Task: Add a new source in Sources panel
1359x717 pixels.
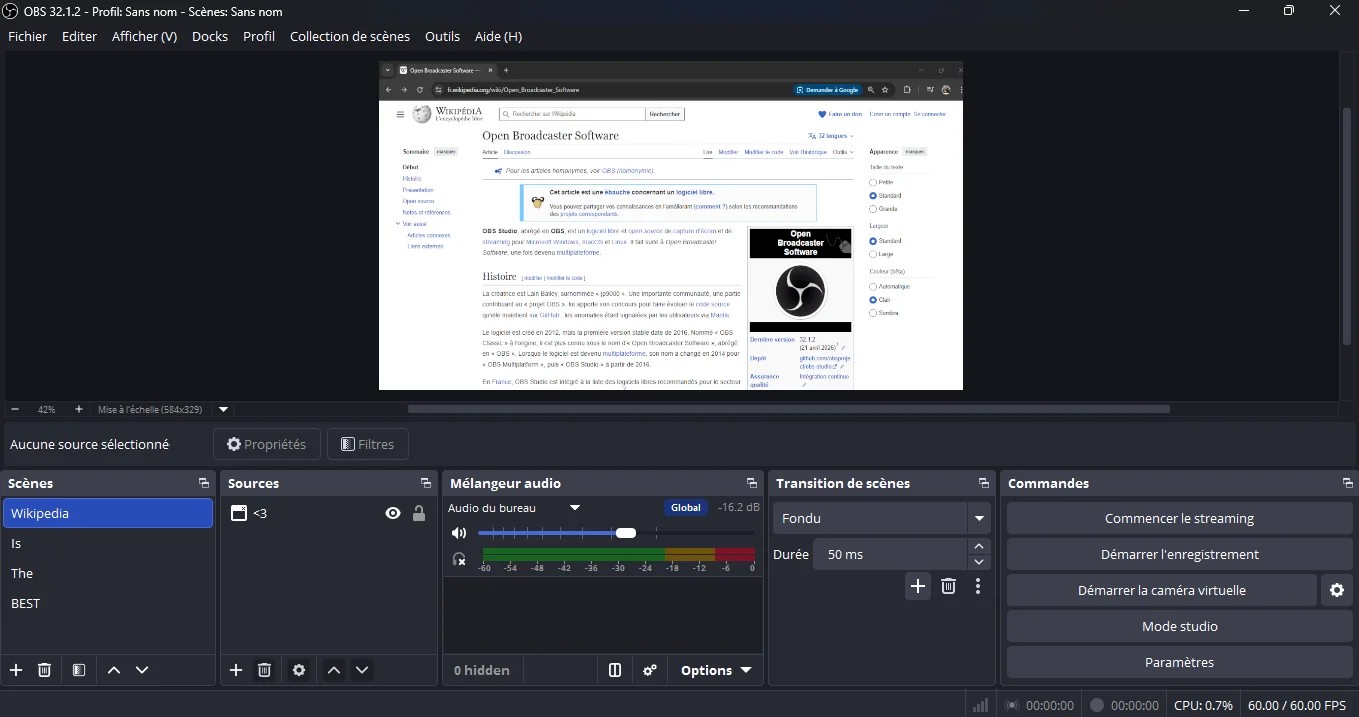Action: (236, 670)
